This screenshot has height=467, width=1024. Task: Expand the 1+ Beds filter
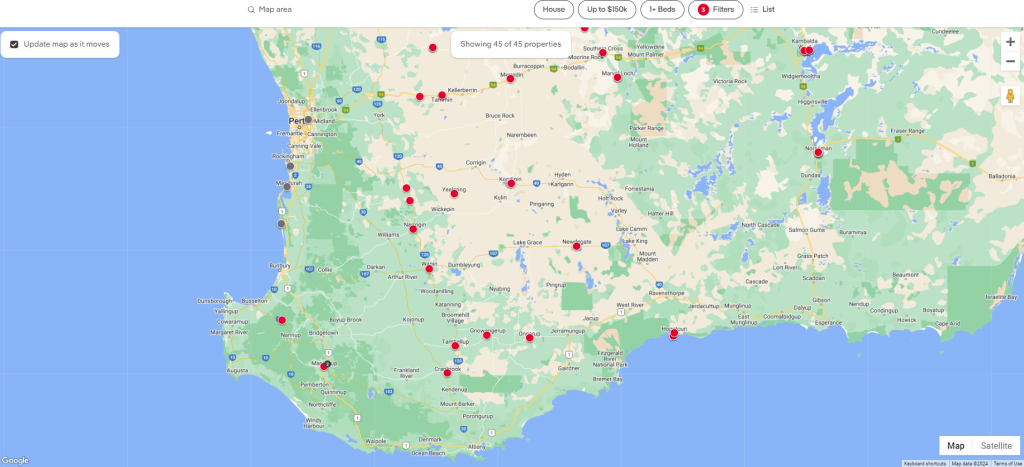662,9
